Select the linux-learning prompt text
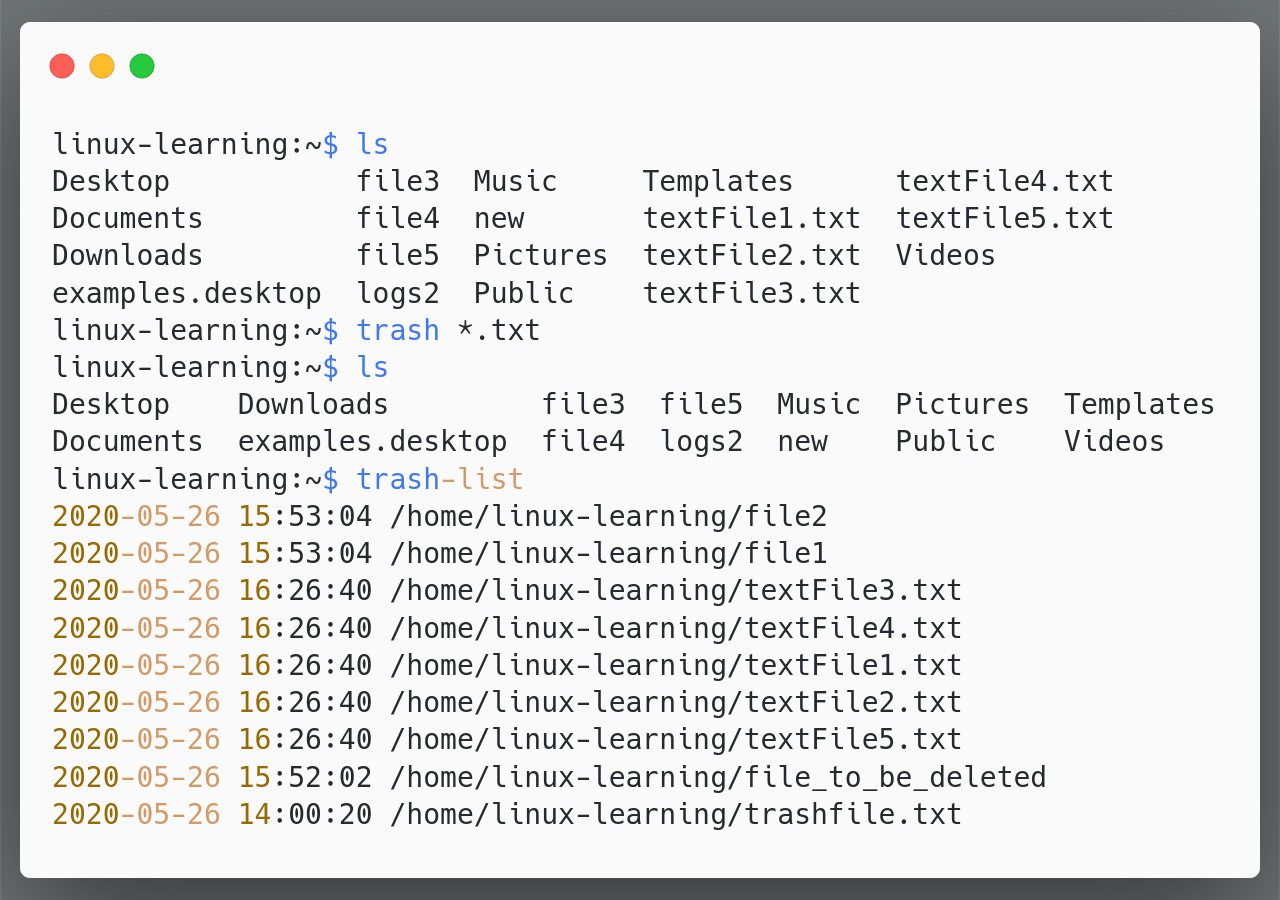 (x=180, y=144)
